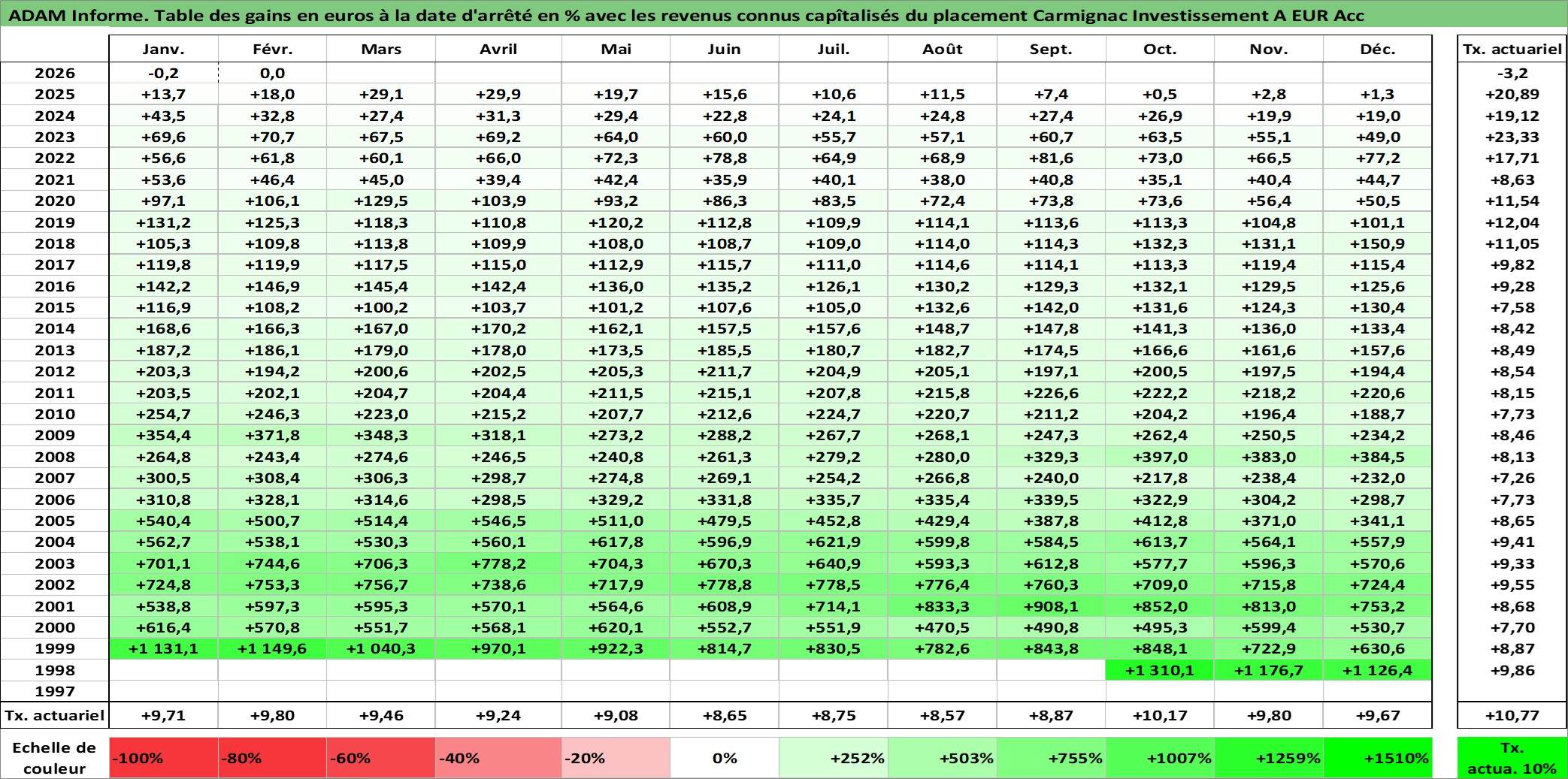Click the white "0%" color scale swatch
The height and width of the screenshot is (779, 1568).
[725, 758]
